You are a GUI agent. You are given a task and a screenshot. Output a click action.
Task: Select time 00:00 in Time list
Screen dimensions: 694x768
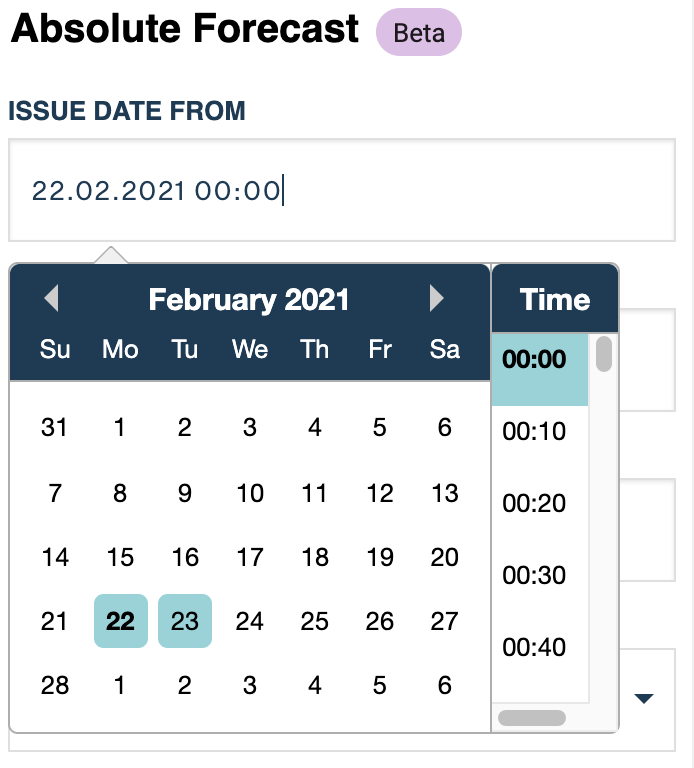pos(540,370)
